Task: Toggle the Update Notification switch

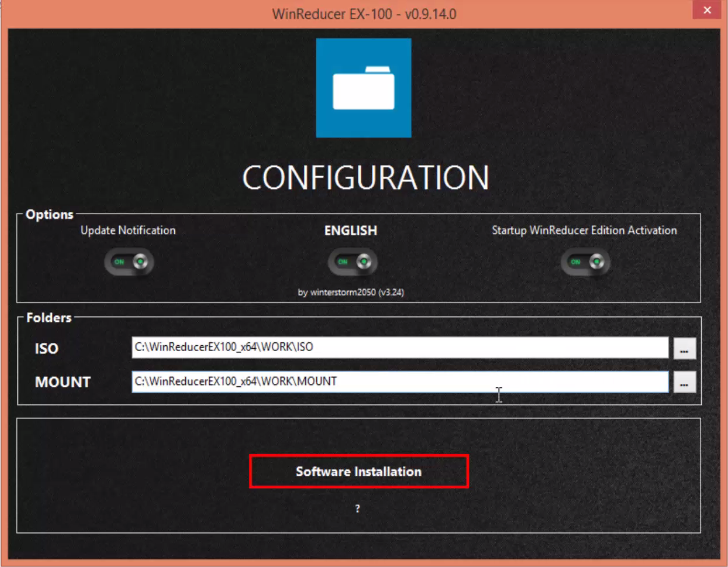Action: point(129,262)
